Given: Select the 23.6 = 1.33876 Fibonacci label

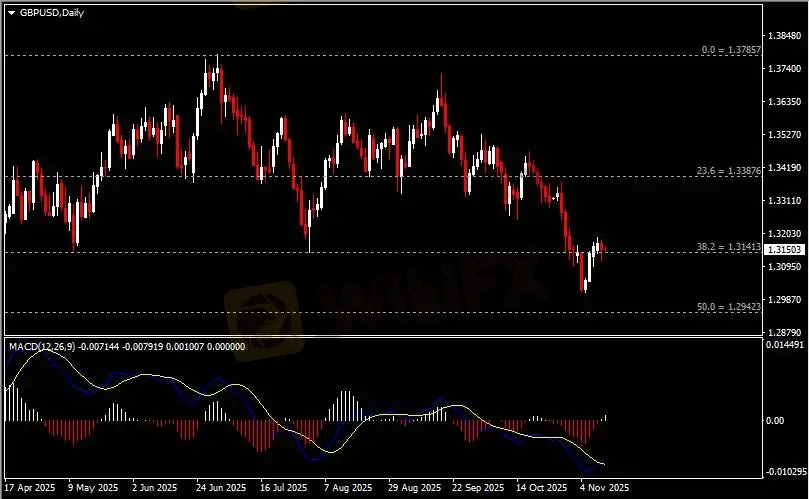Looking at the screenshot, I should [x=729, y=171].
